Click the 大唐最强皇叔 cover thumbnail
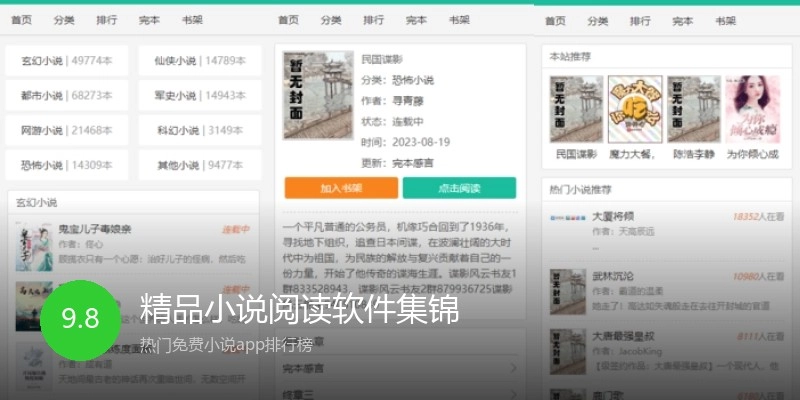Viewport: 800px width, 400px height. [568, 352]
